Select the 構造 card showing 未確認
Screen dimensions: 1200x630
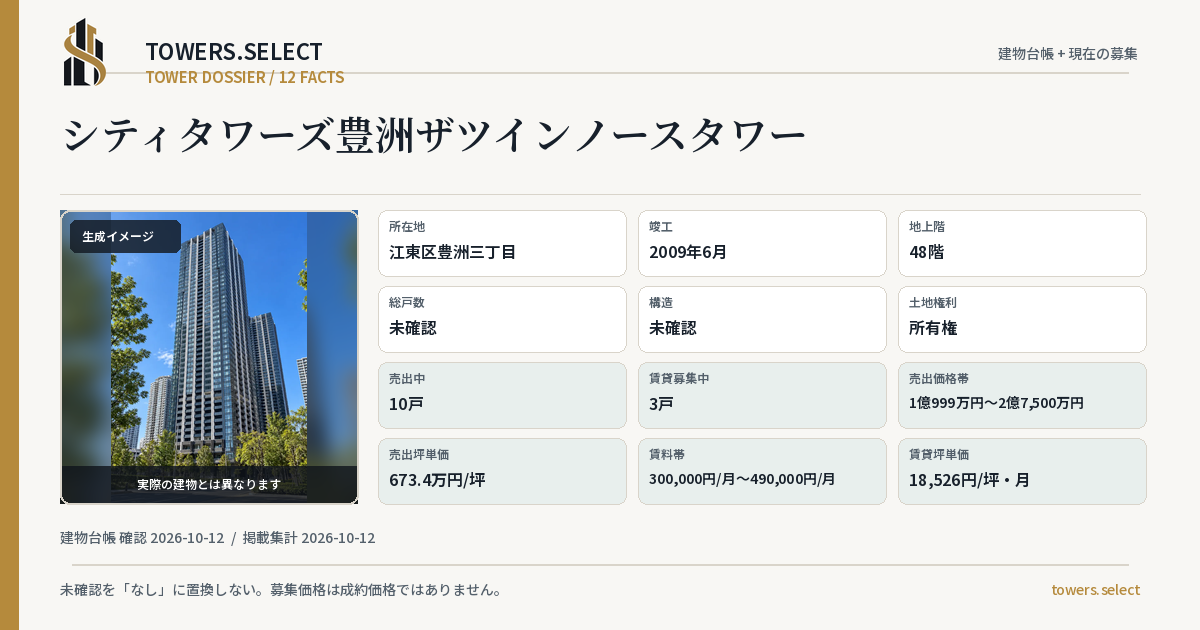762,319
